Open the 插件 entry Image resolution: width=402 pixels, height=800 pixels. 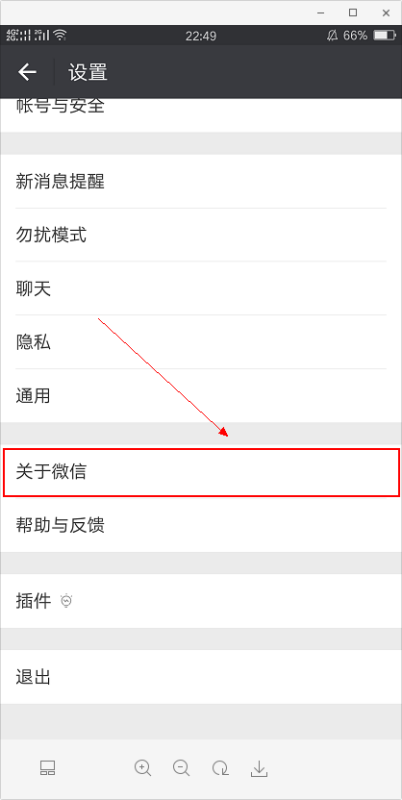(201, 601)
